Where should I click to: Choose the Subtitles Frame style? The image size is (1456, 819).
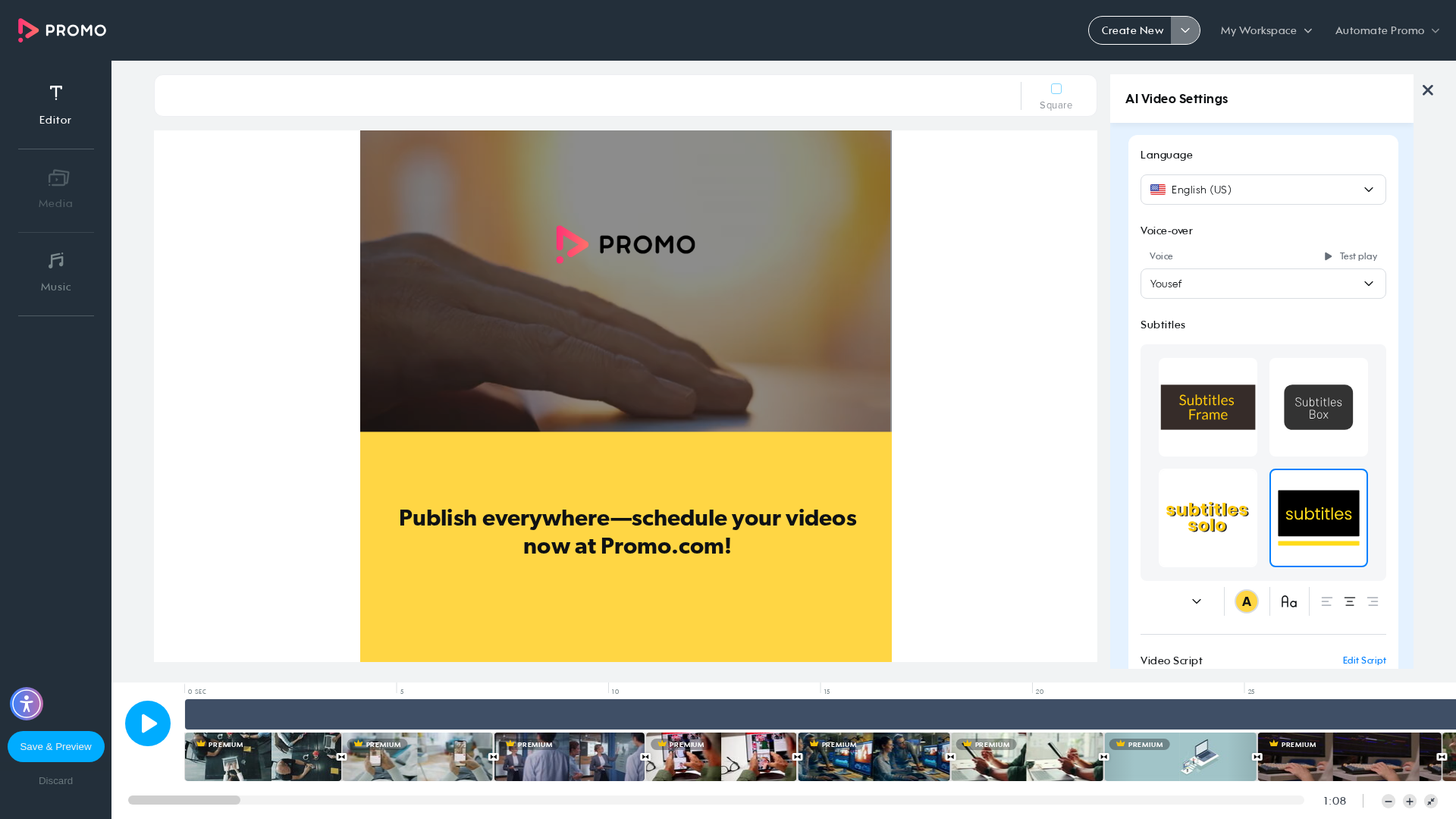coord(1208,407)
